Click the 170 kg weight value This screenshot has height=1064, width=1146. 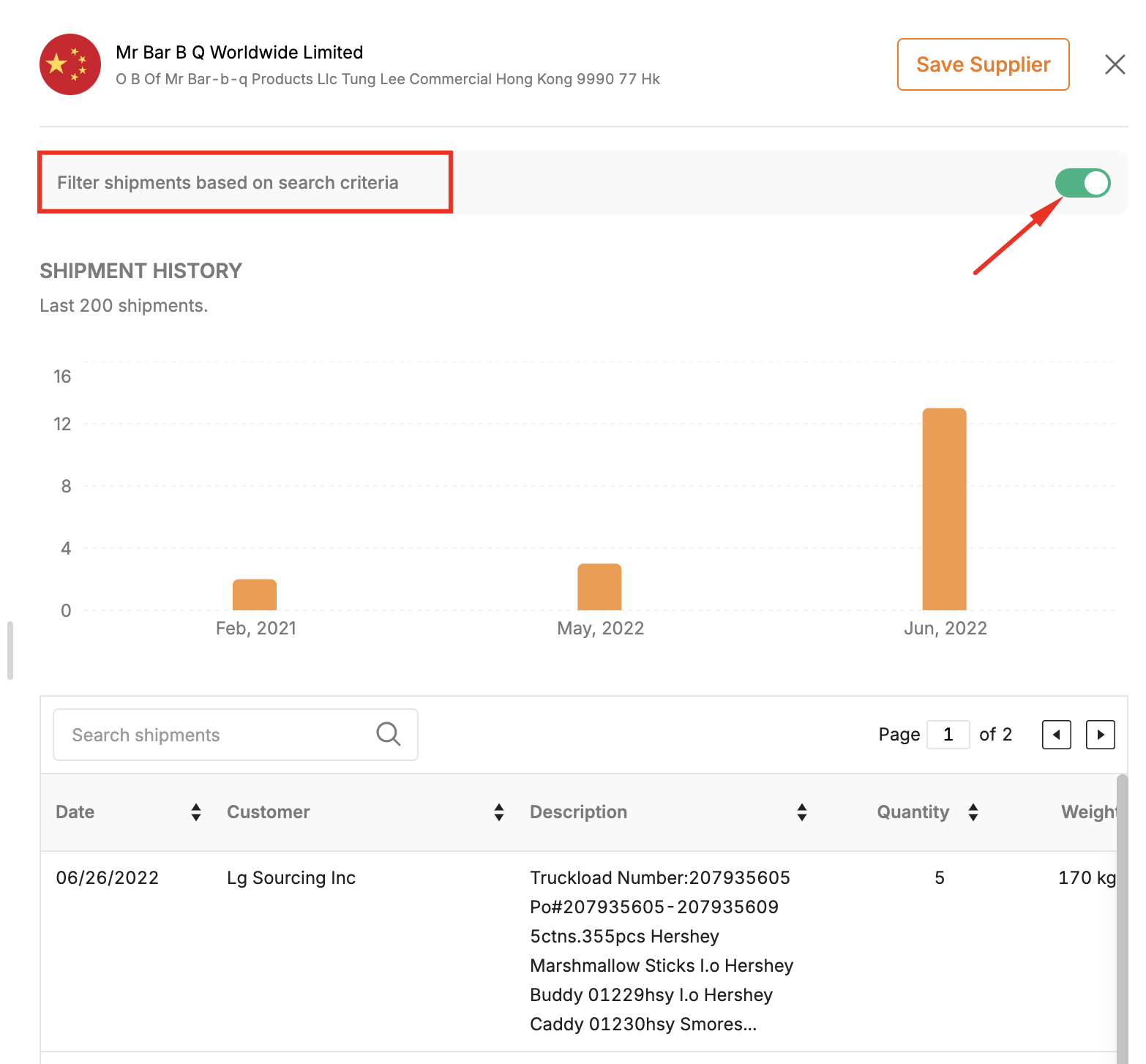(1087, 878)
